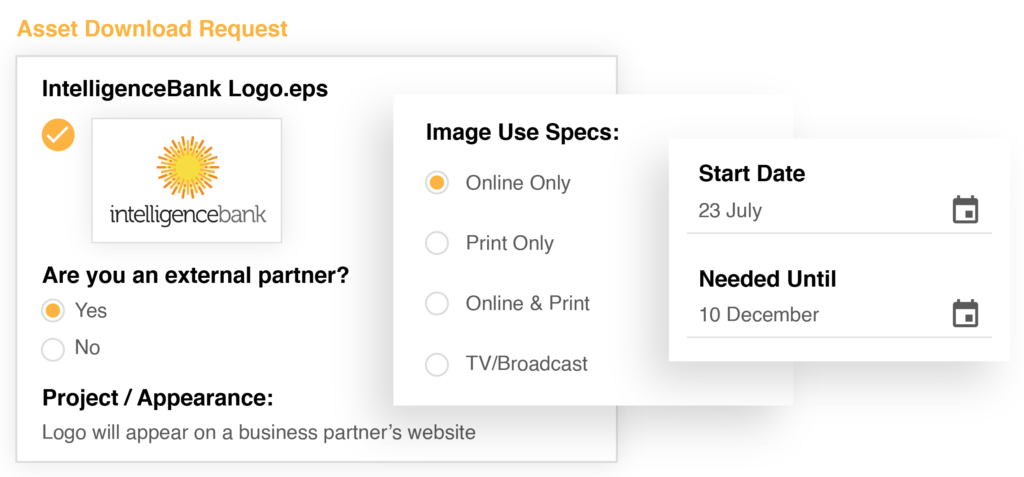
Task: Click the Needed Until label
Action: click(767, 280)
